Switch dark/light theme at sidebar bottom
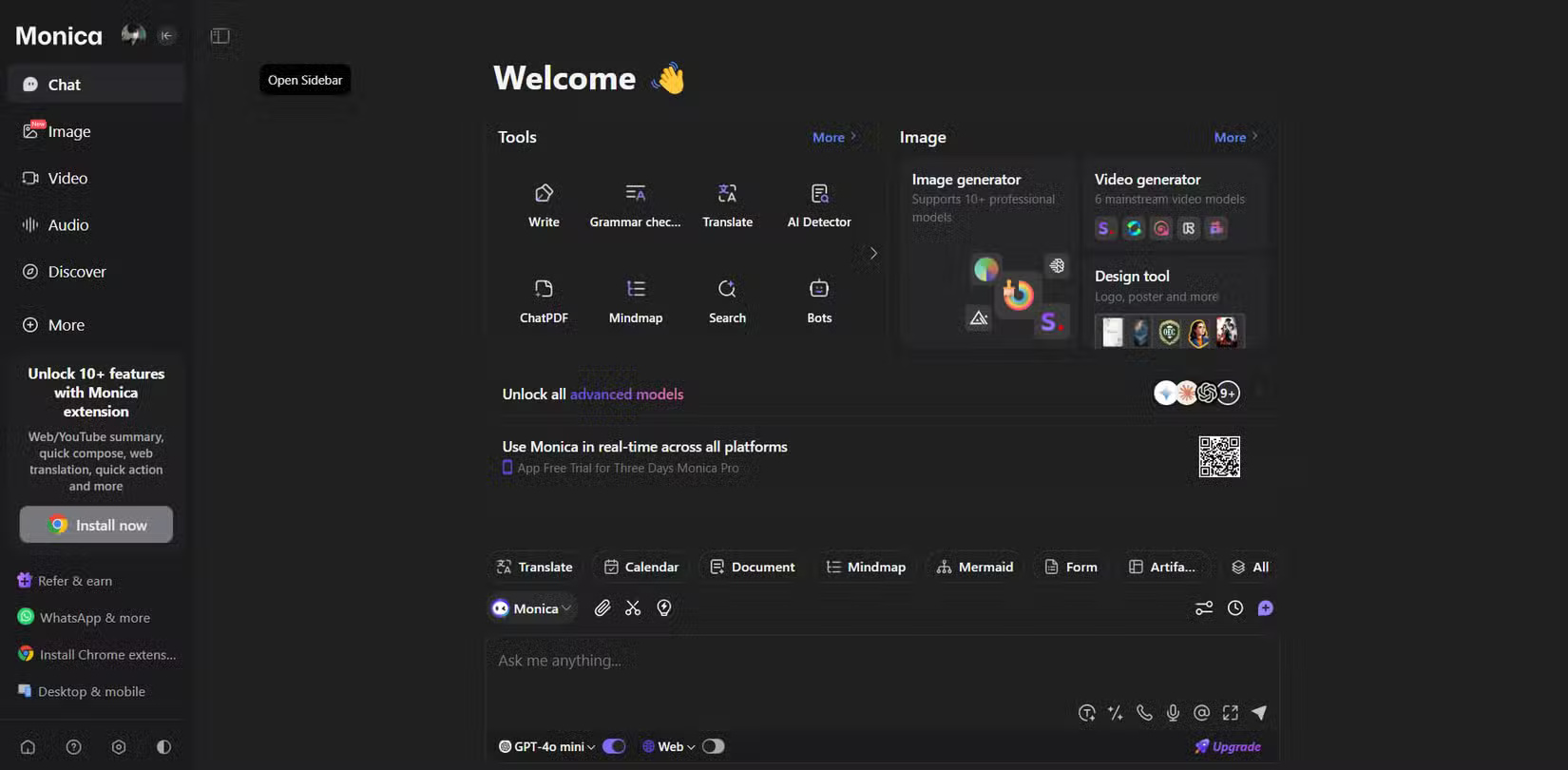 click(163, 747)
